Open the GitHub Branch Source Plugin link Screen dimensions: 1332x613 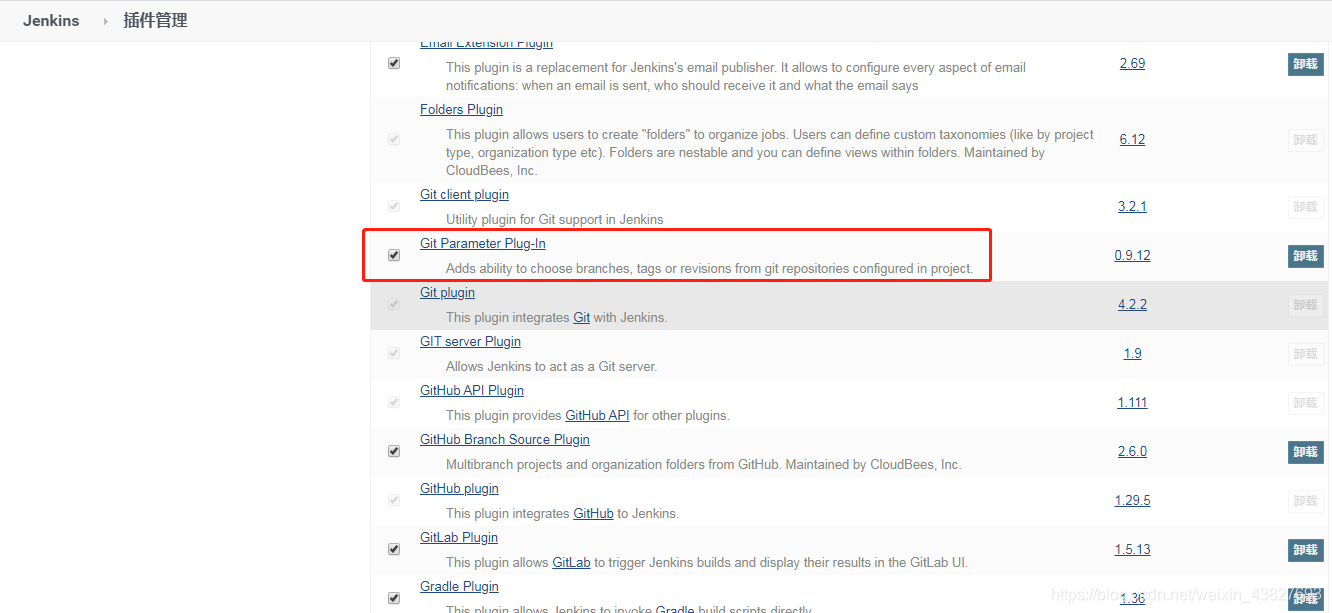coord(505,440)
